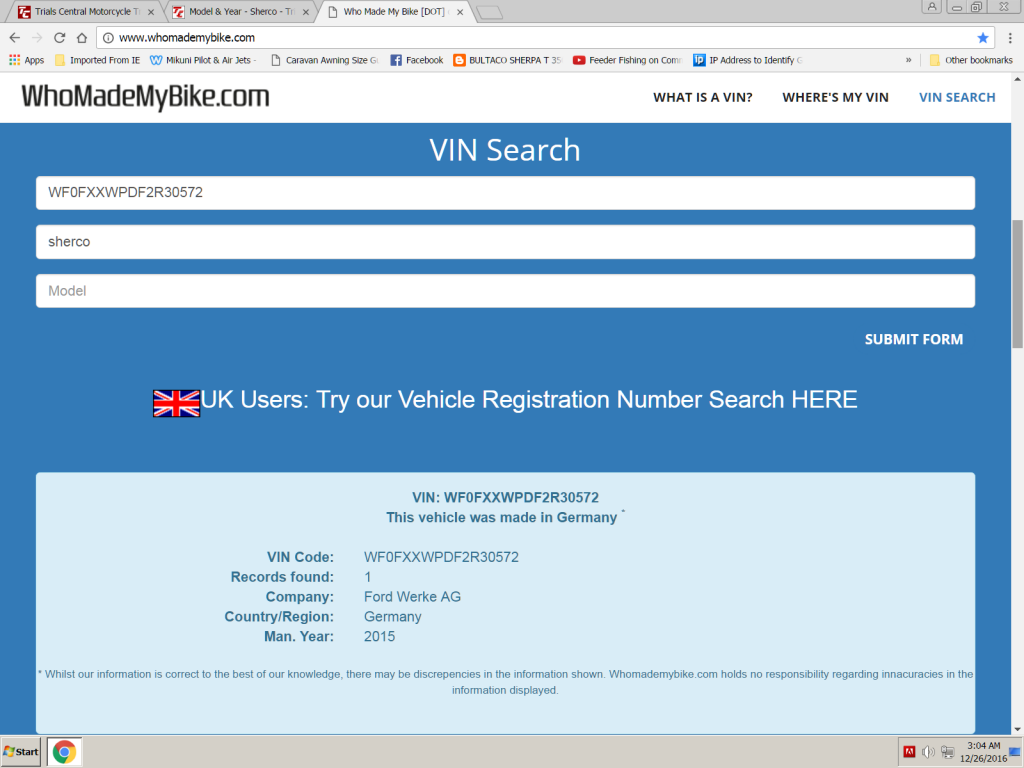The image size is (1024, 768).
Task: Switch to the Model & Year Sherco tab
Action: pyautogui.click(x=239, y=12)
